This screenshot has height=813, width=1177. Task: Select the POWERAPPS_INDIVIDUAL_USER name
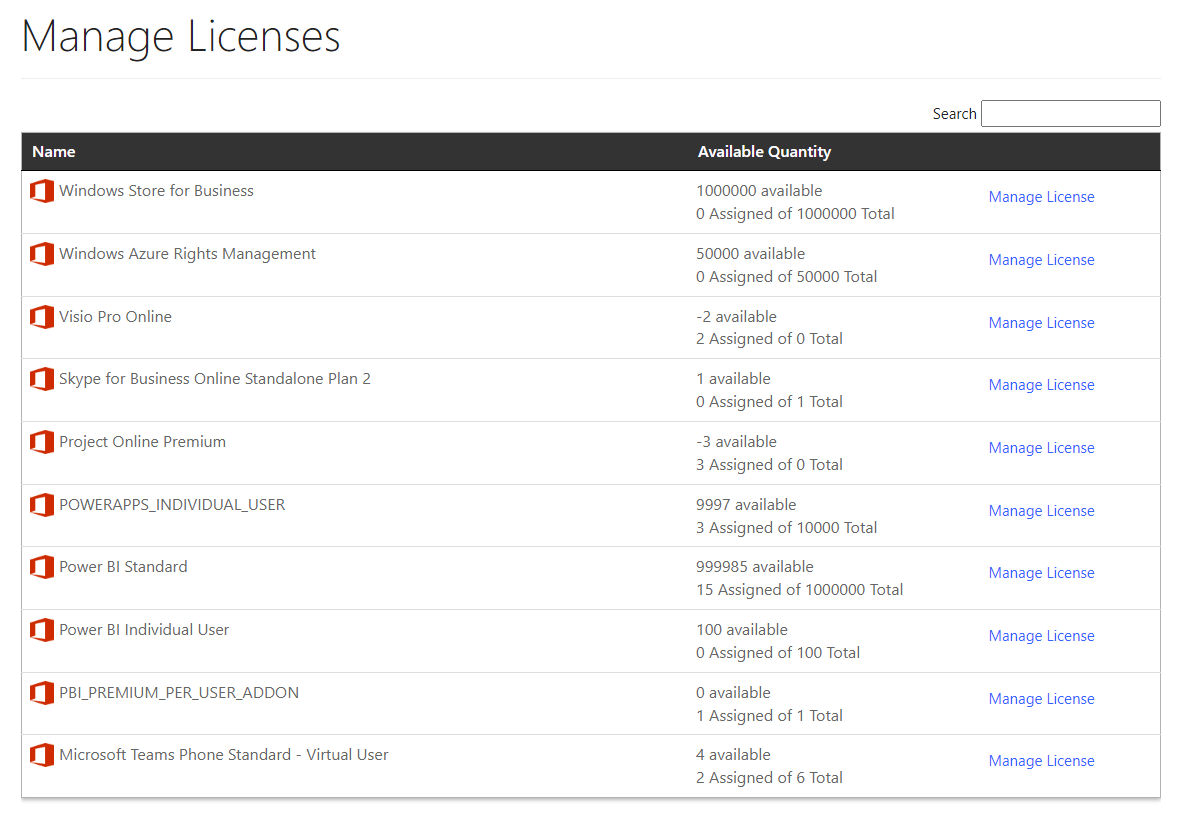[x=172, y=505]
